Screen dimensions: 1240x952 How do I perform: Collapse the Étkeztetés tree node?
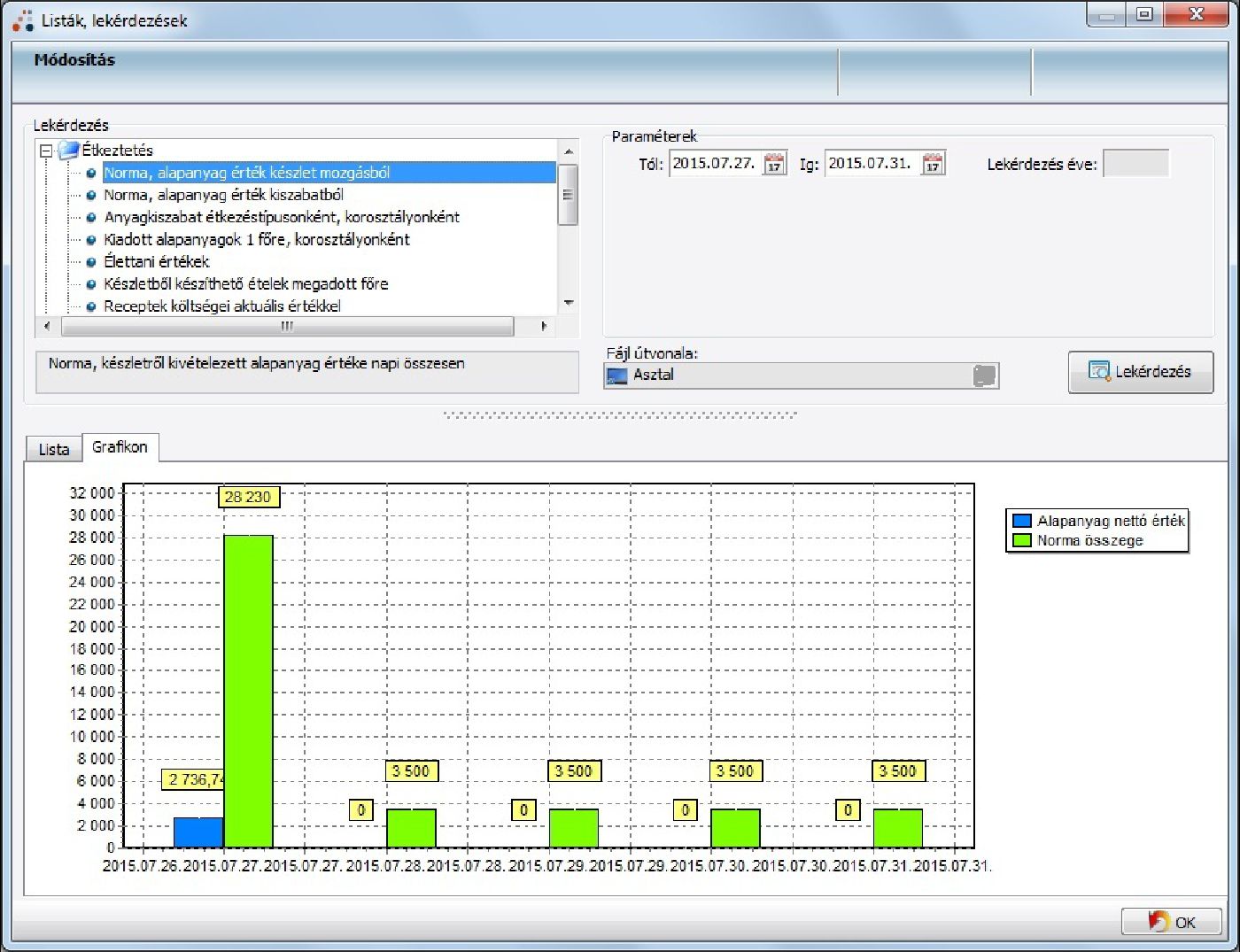click(x=46, y=151)
